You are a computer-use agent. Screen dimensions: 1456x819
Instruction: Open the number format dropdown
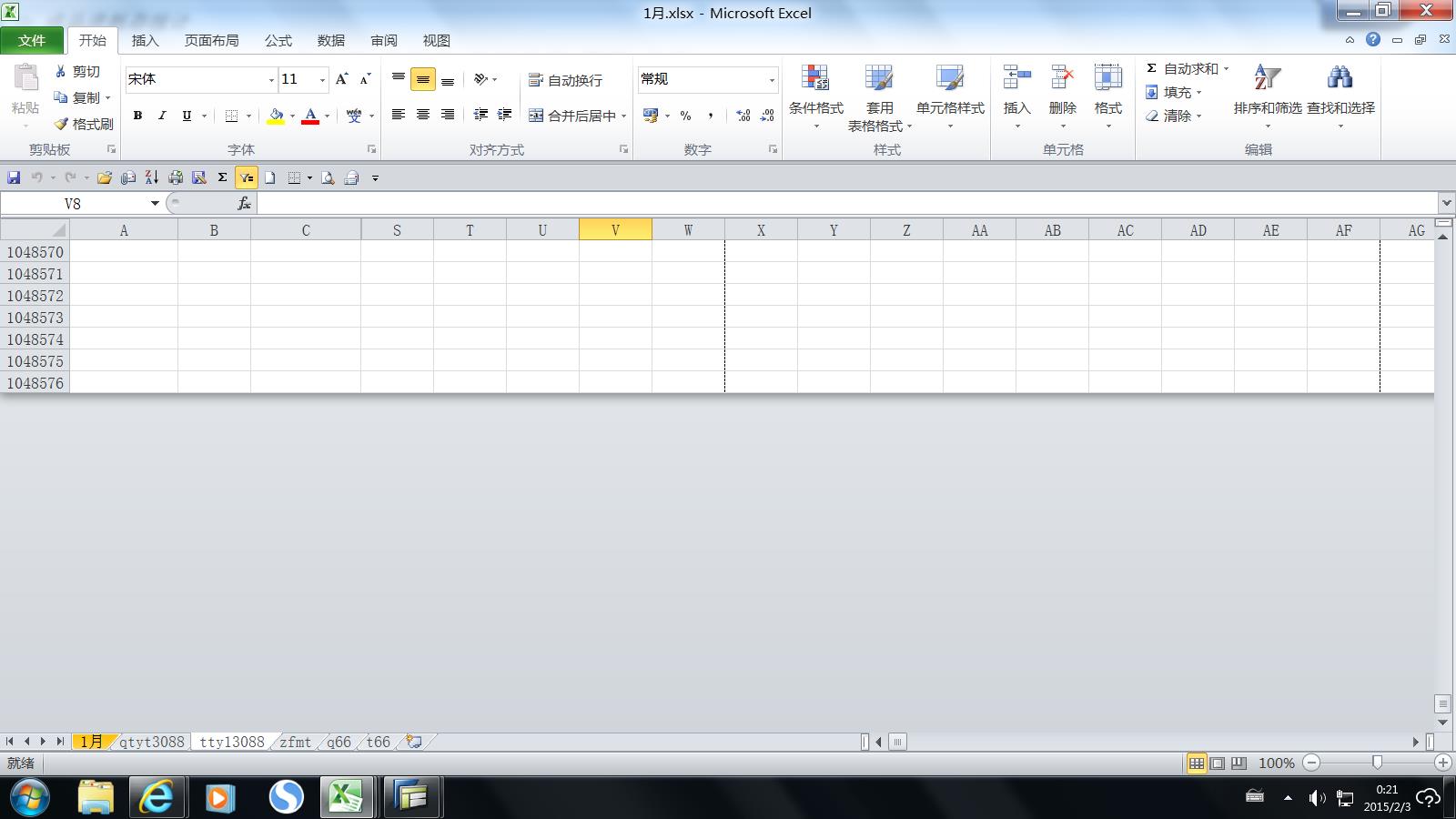[772, 80]
